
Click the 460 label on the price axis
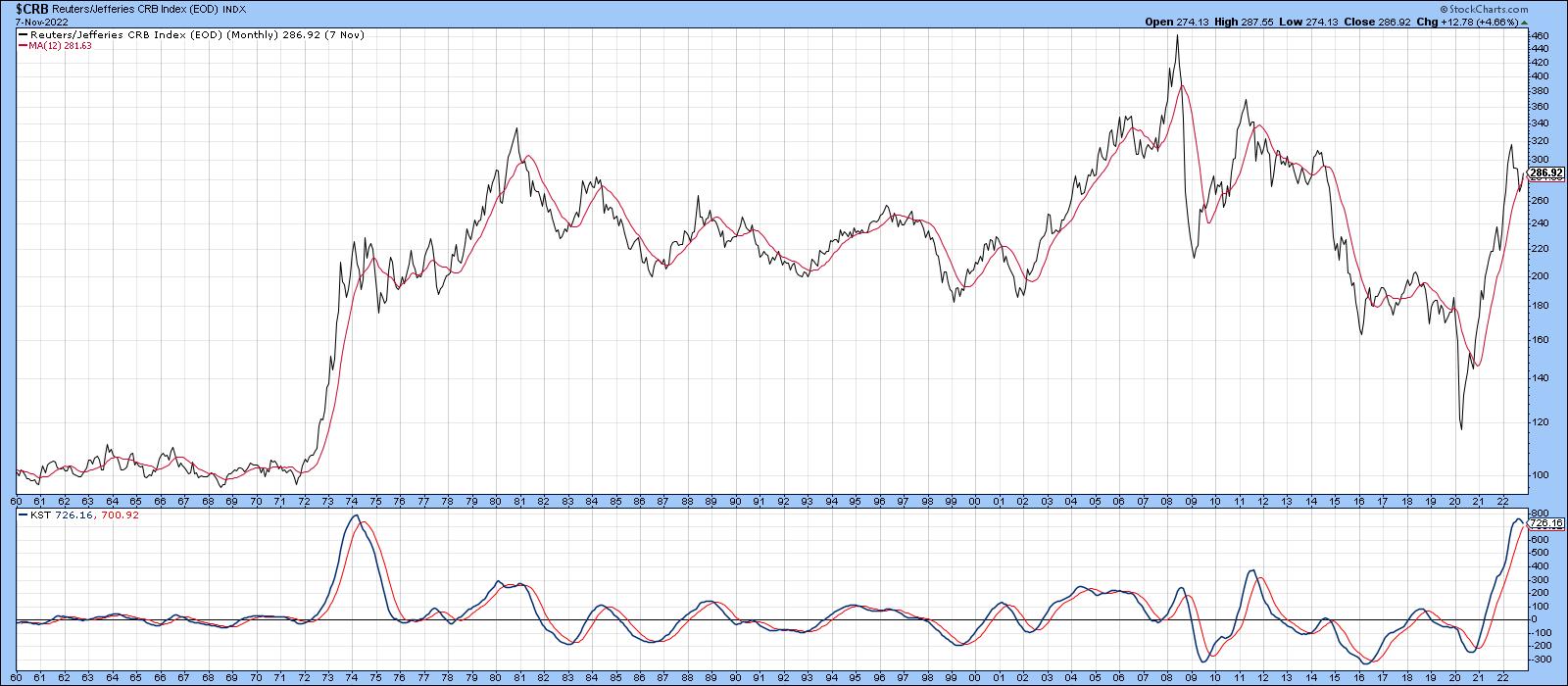click(1540, 36)
